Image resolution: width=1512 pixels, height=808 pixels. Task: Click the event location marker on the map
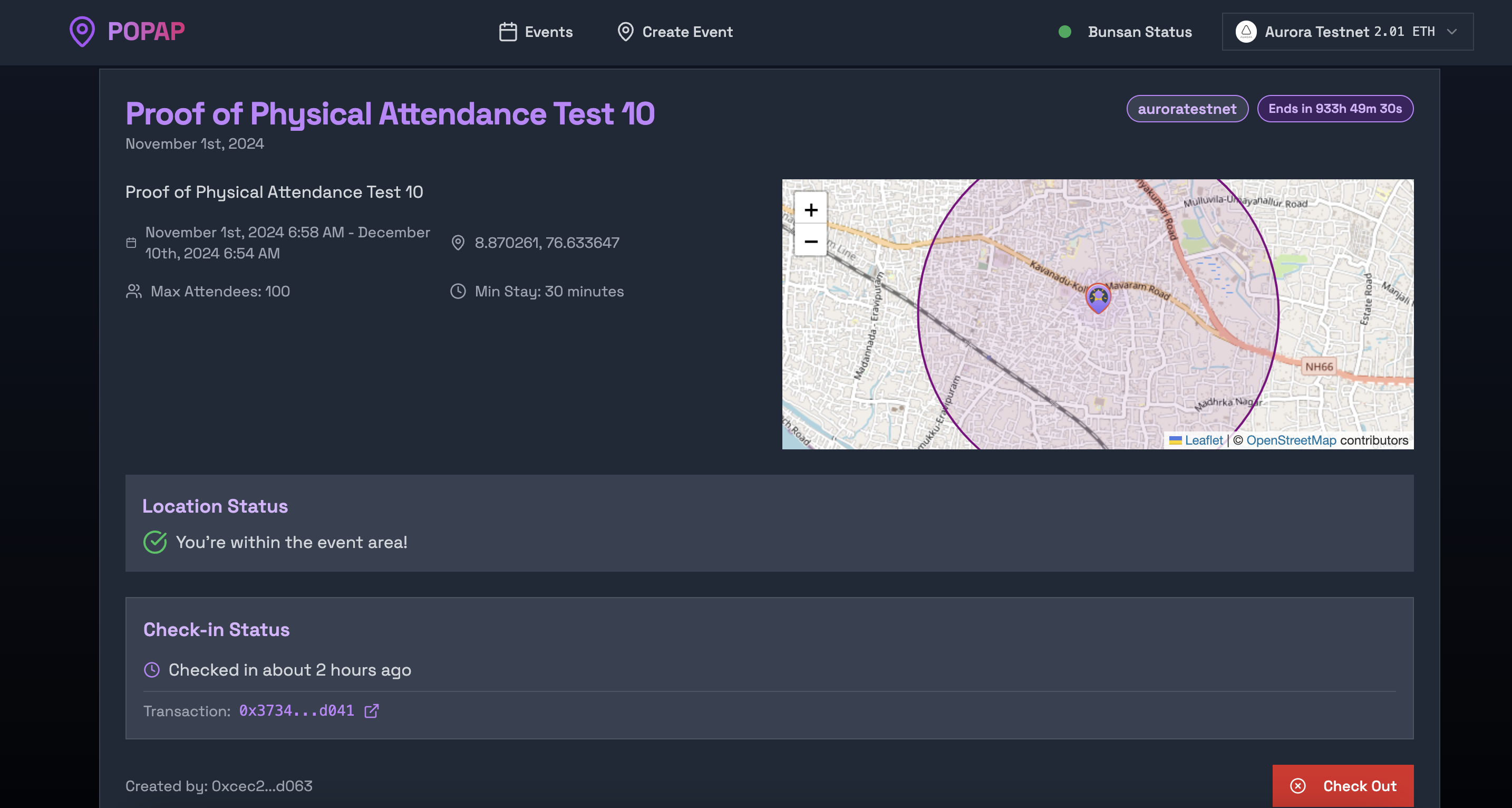pos(1098,297)
